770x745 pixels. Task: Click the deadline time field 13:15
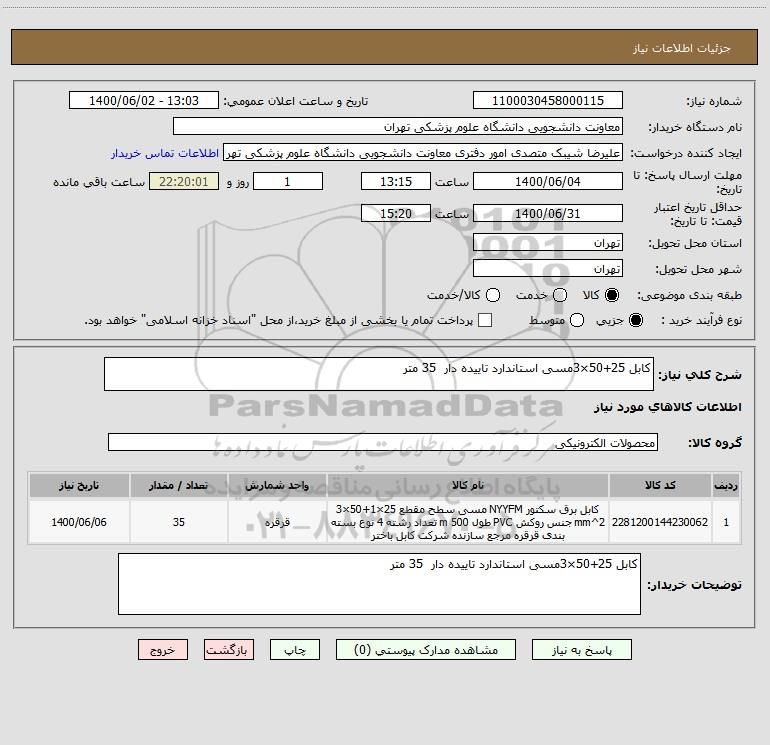pyautogui.click(x=396, y=181)
